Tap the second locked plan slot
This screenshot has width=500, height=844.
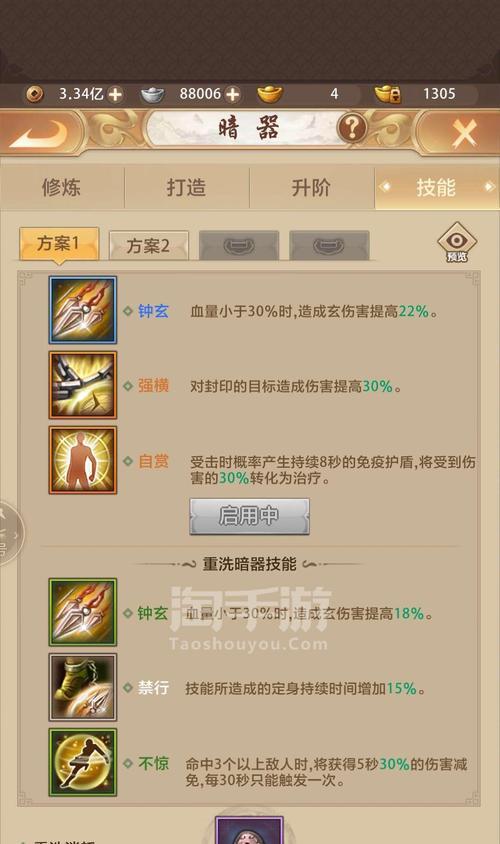tap(329, 246)
